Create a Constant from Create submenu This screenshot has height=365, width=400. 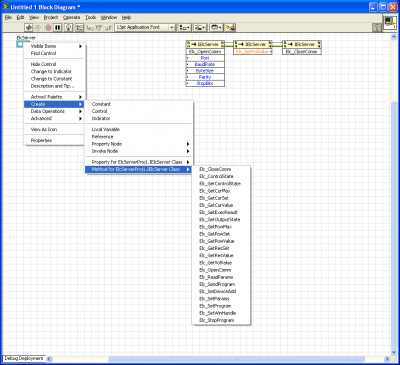tap(139, 104)
